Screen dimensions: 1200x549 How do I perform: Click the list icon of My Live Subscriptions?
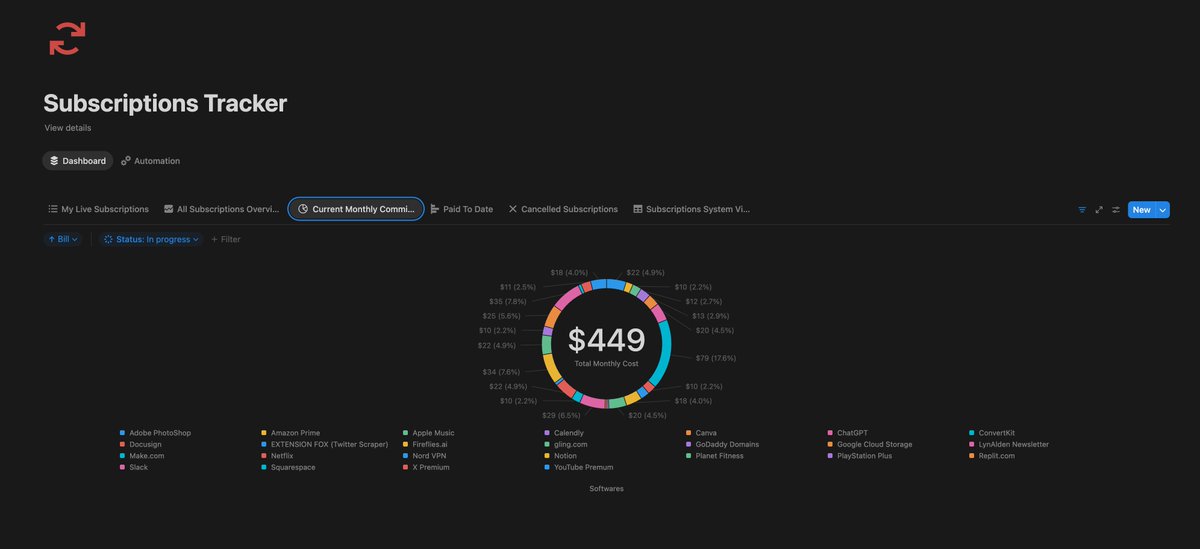click(53, 209)
